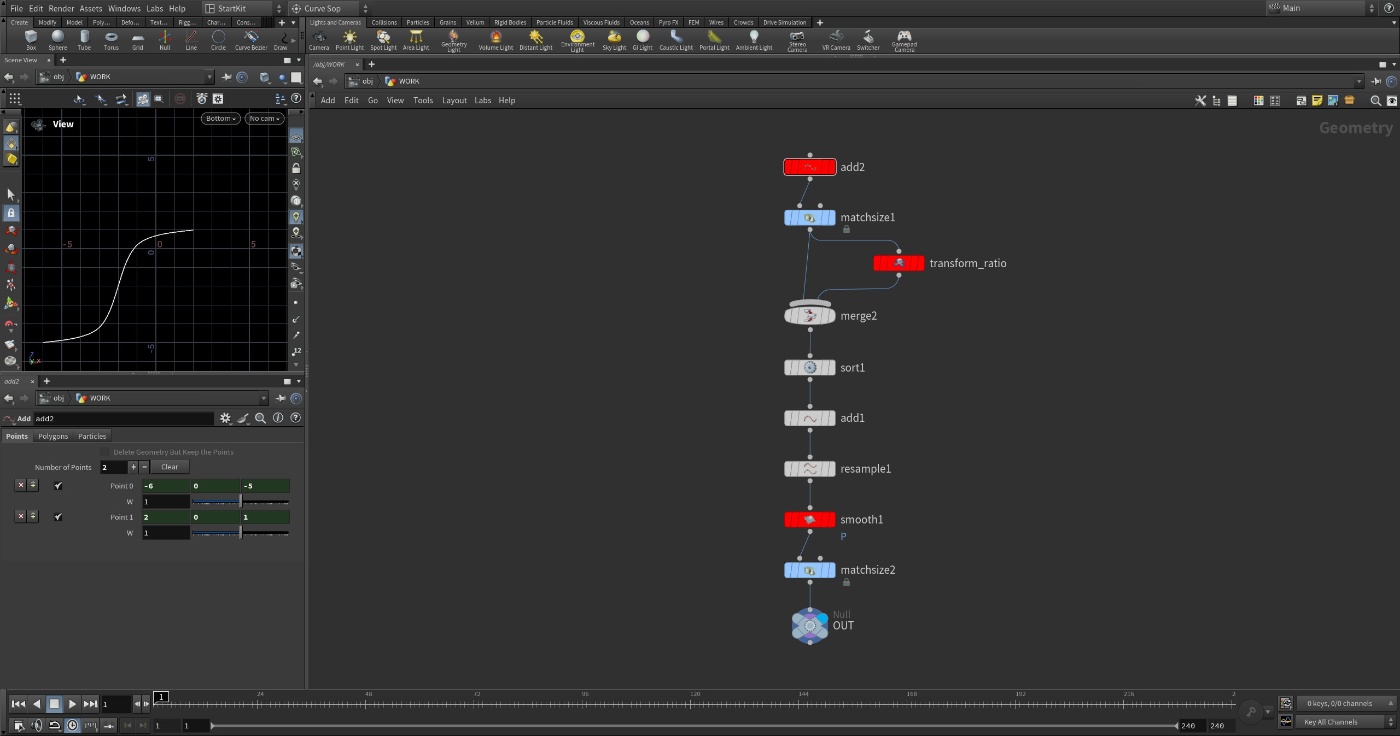Click the Point 0 X value field

(166, 486)
